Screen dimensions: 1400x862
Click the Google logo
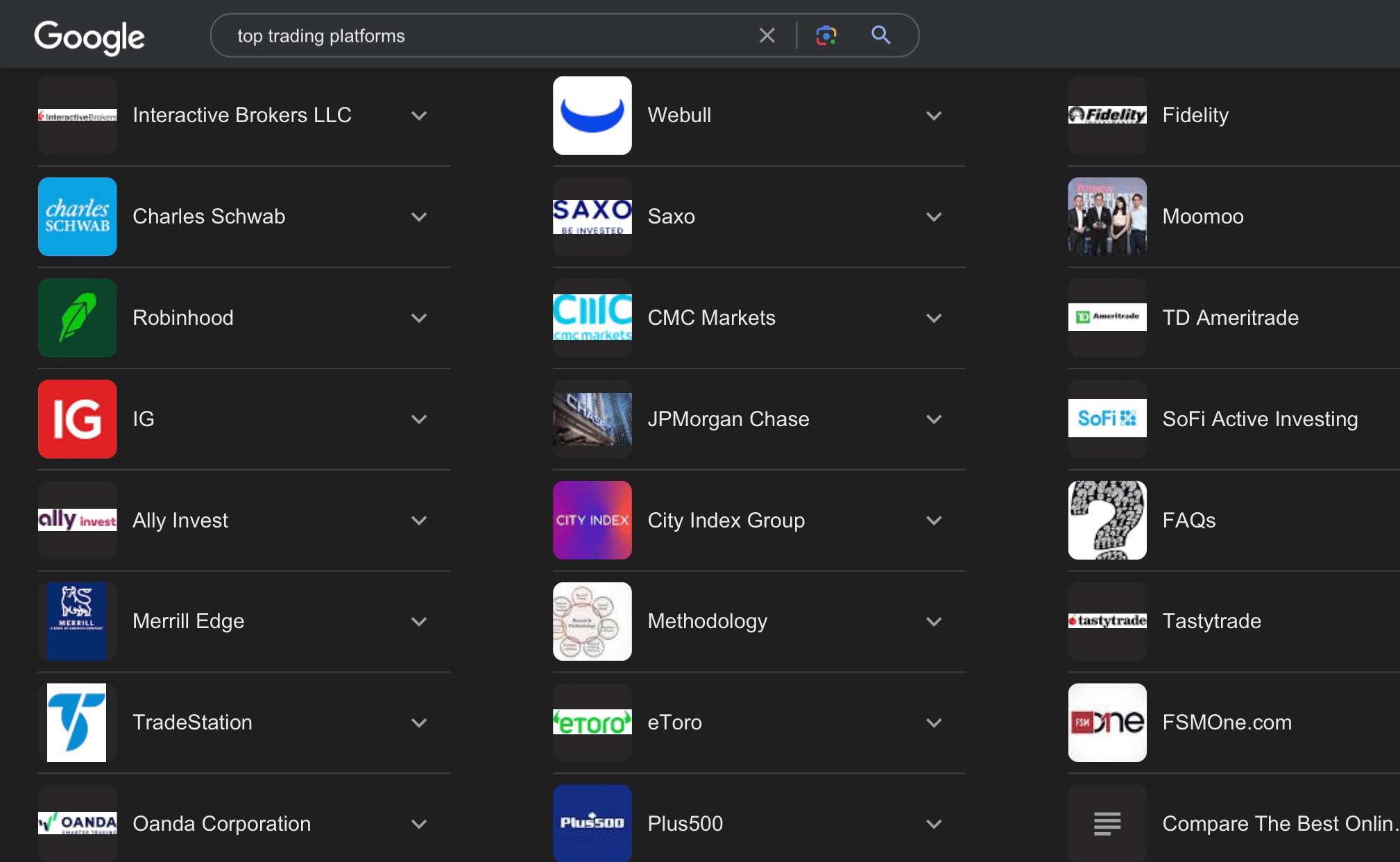point(89,37)
